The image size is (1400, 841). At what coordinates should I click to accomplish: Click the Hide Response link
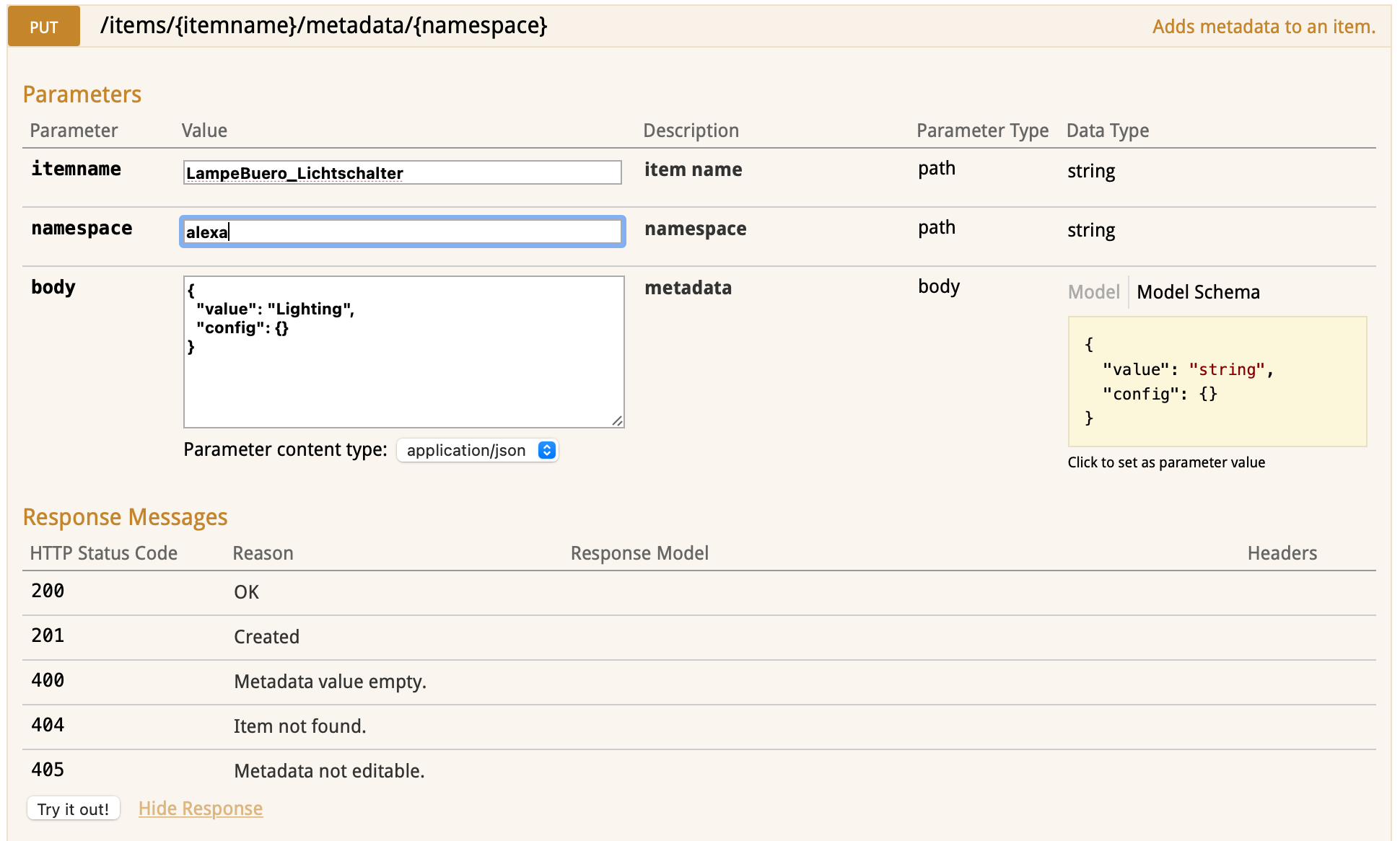[201, 809]
